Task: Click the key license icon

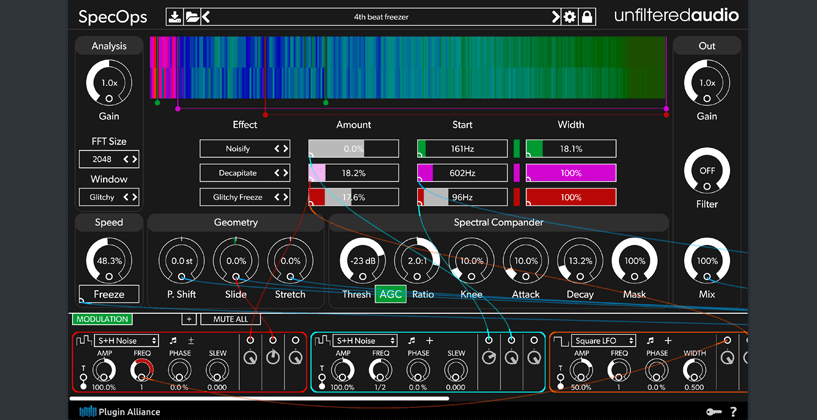Action: [712, 411]
